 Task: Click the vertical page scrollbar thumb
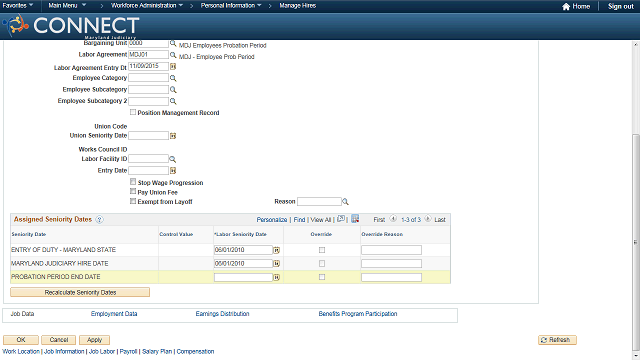click(x=636, y=241)
